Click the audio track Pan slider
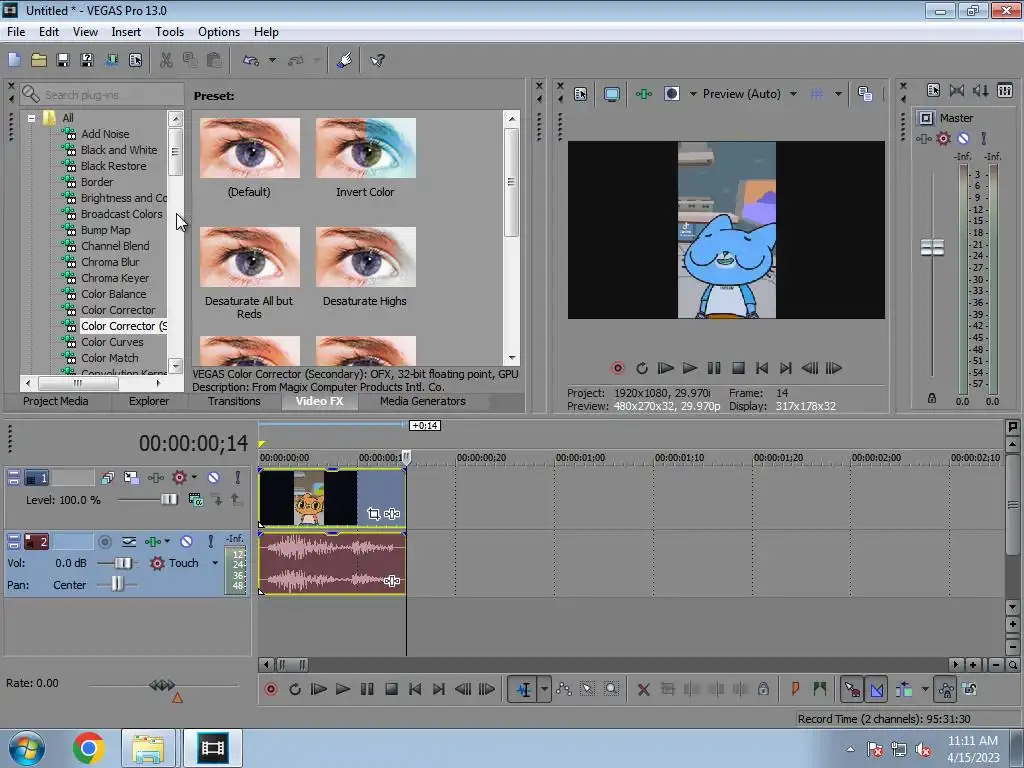This screenshot has width=1024, height=768. pyautogui.click(x=117, y=584)
